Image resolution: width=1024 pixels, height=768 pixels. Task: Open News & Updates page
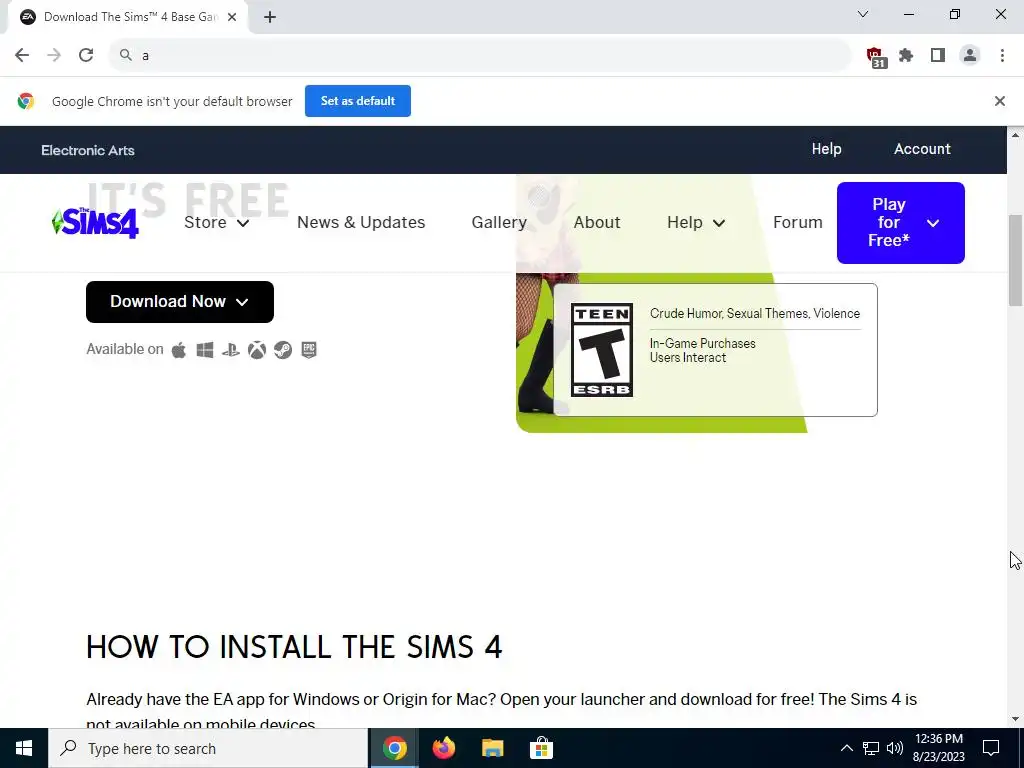click(x=360, y=223)
